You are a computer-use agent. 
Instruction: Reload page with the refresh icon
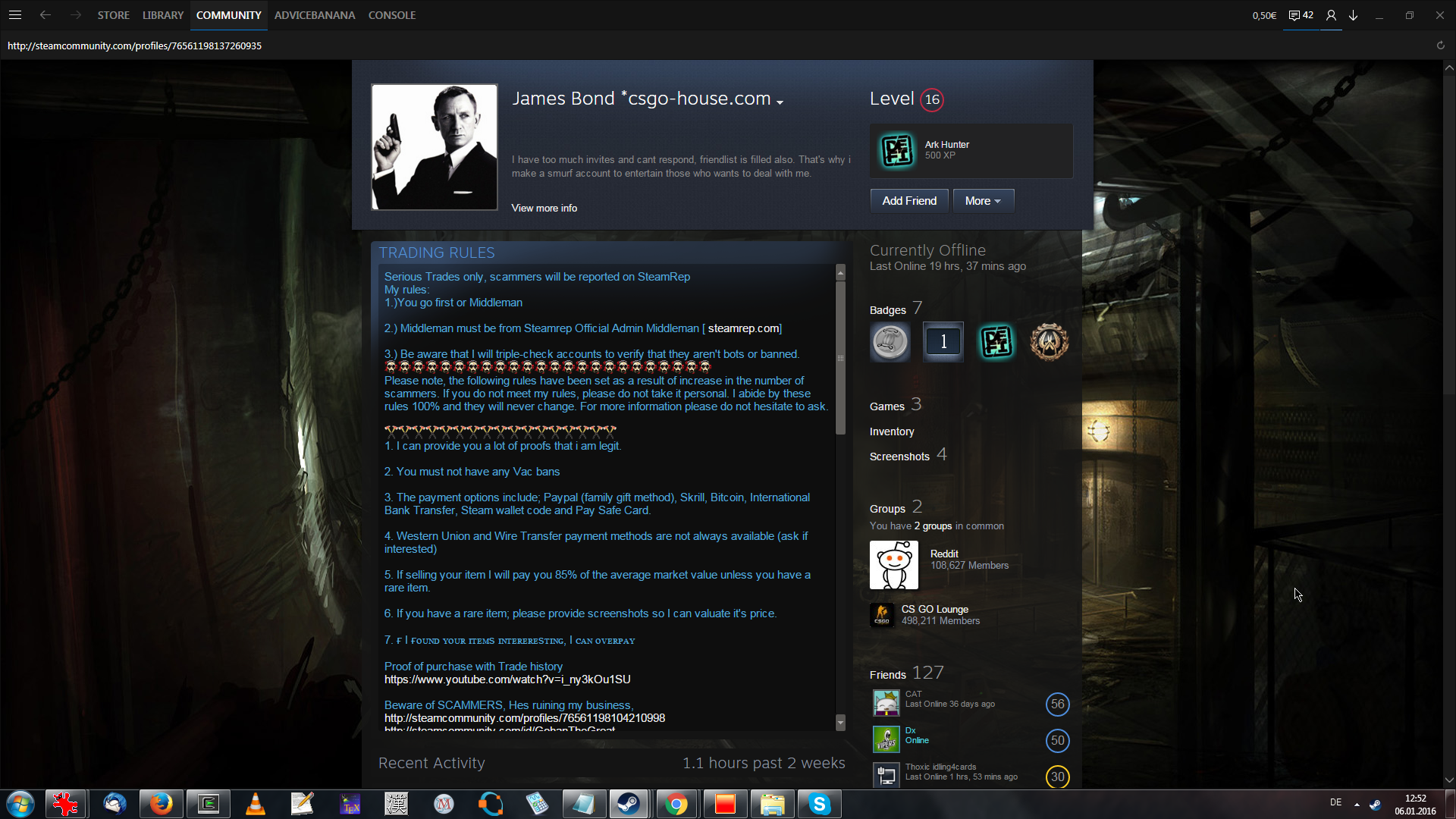coord(1440,45)
